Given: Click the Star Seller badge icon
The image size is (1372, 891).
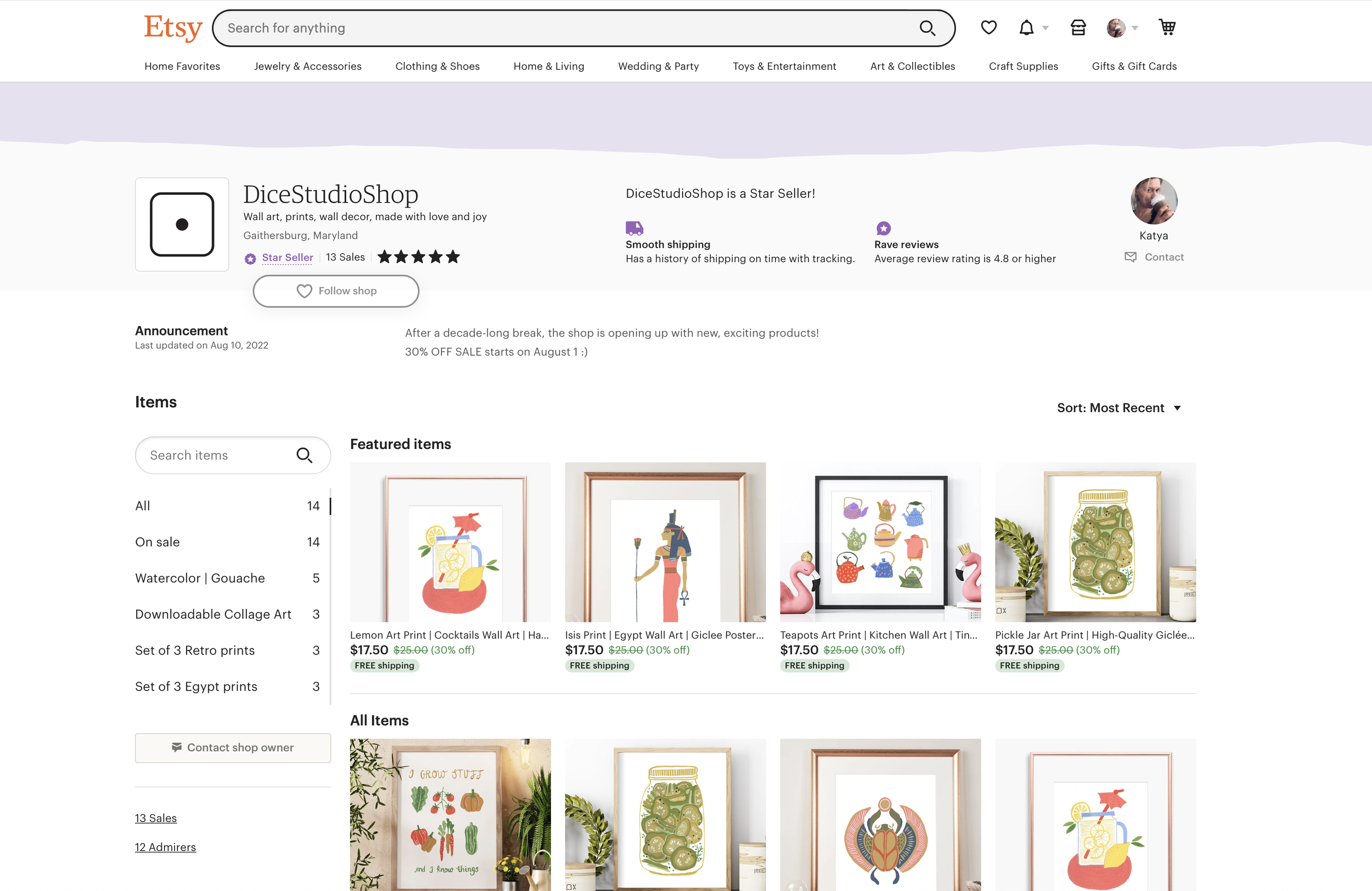Looking at the screenshot, I should pyautogui.click(x=250, y=259).
